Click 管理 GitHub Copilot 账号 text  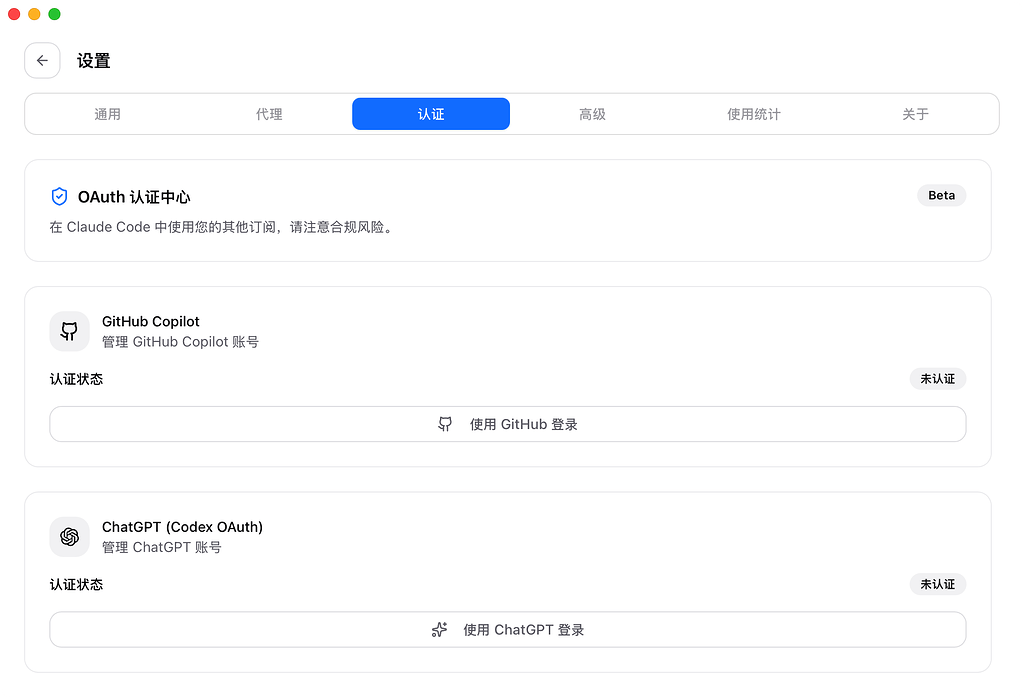(x=180, y=342)
